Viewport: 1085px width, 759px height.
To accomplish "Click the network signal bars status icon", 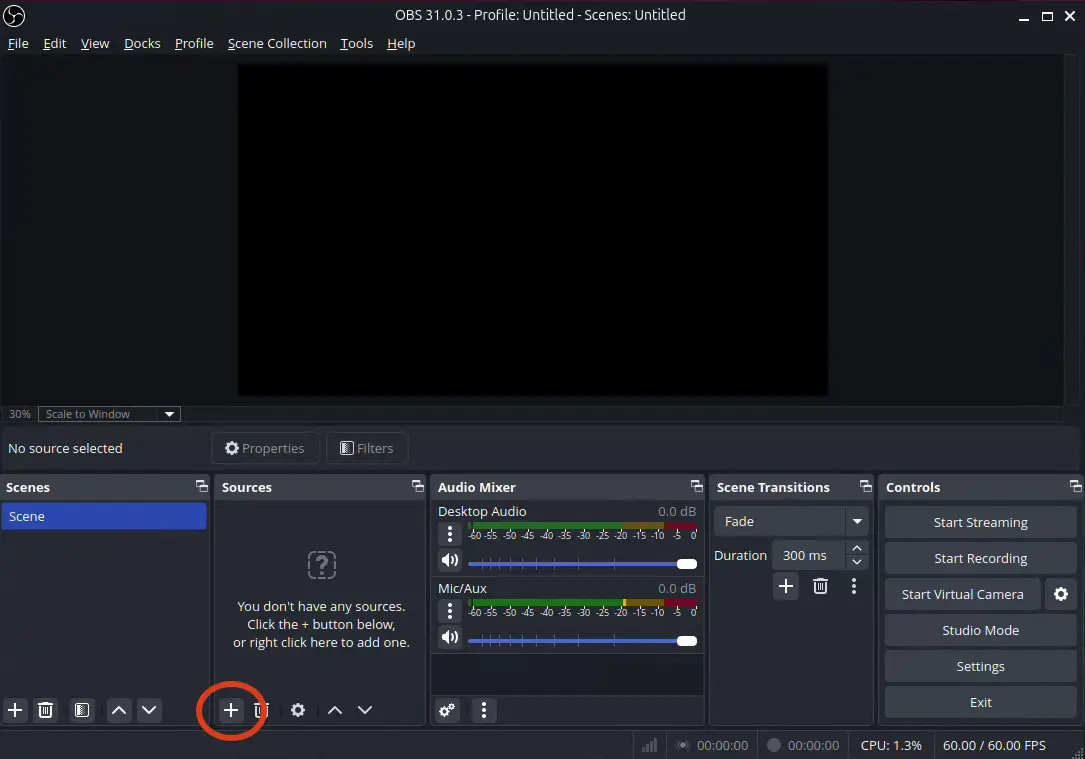I will tap(649, 745).
